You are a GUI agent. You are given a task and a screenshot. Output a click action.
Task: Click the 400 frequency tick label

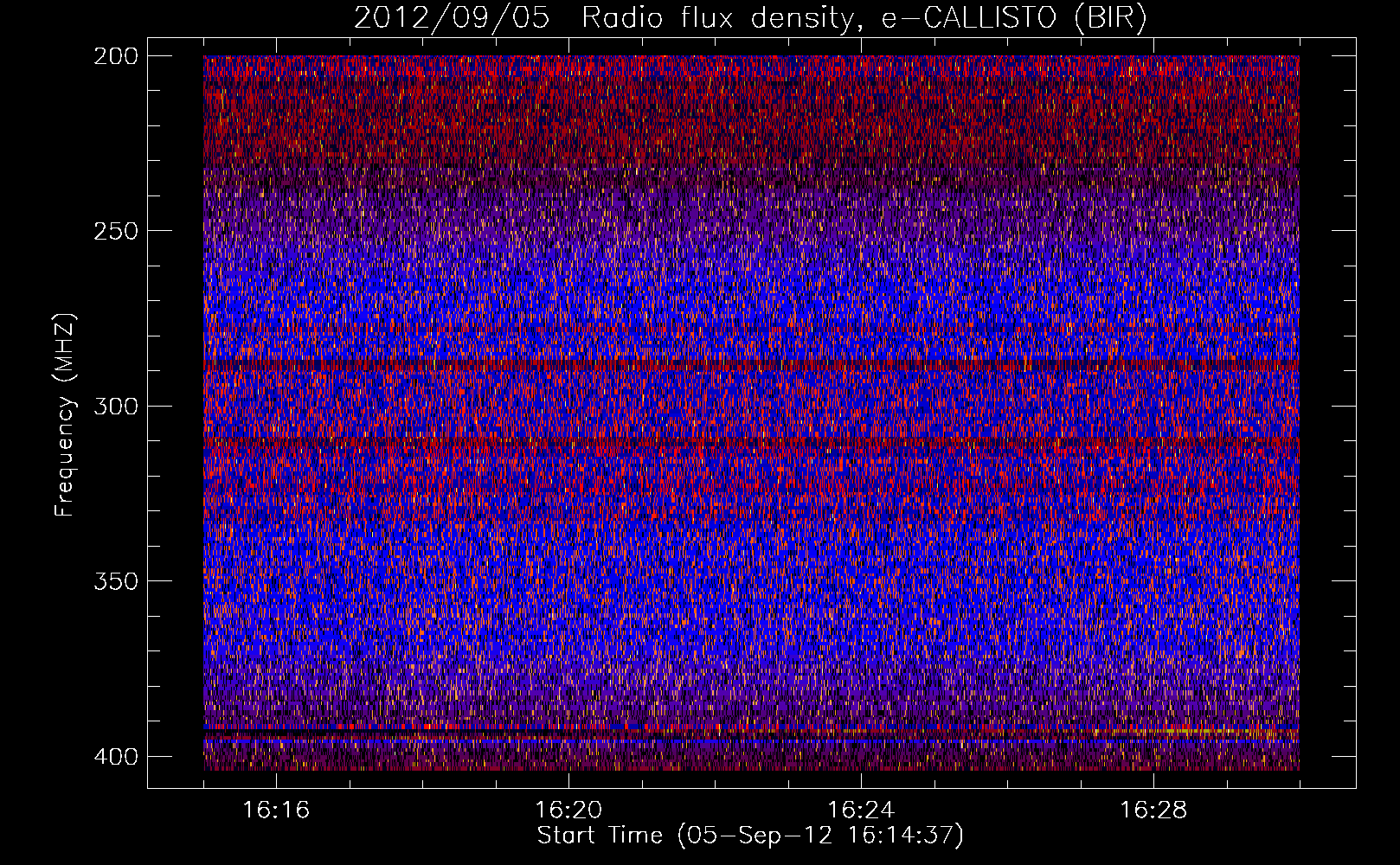coord(115,756)
